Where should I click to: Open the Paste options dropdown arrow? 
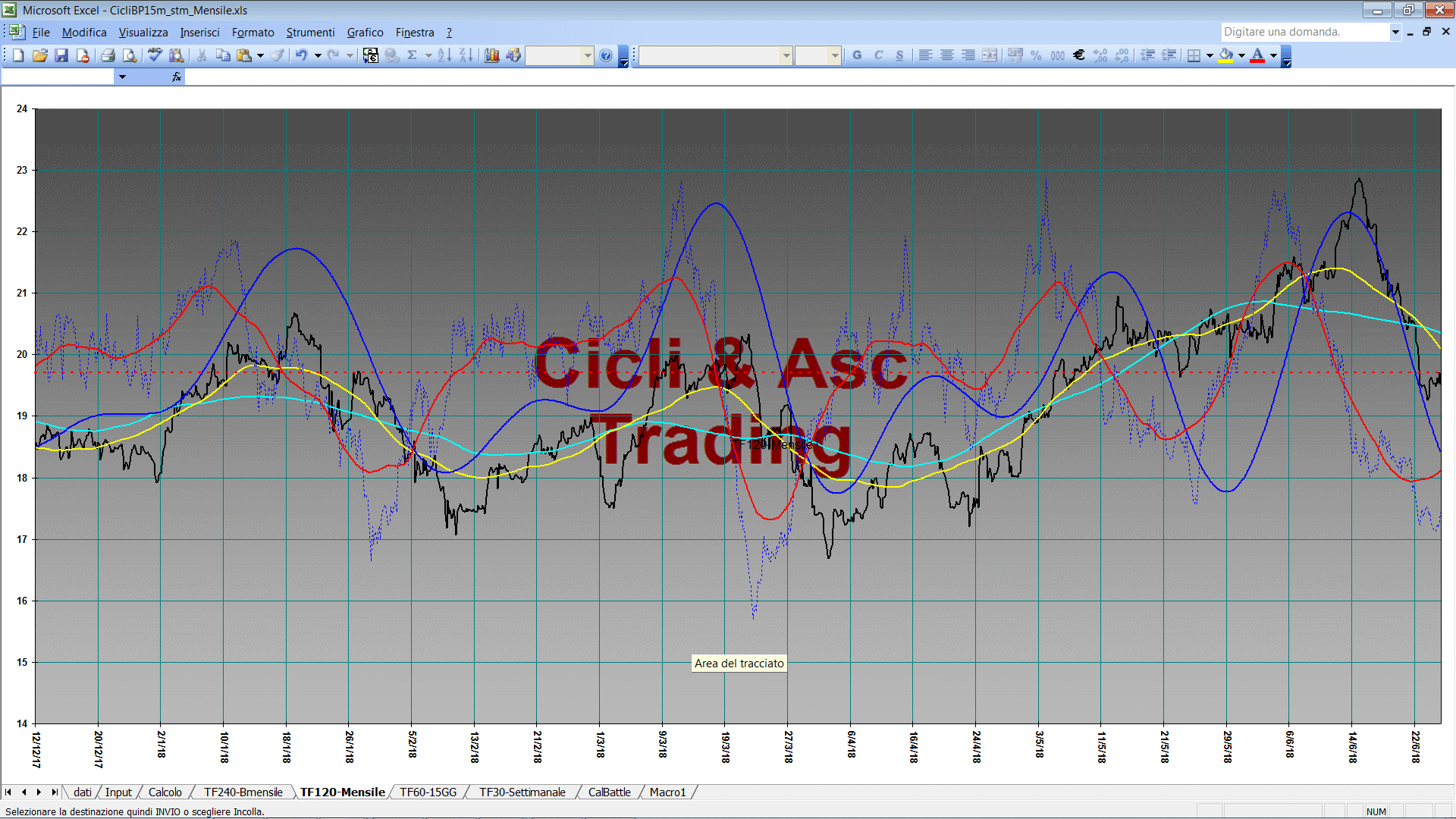[x=260, y=55]
